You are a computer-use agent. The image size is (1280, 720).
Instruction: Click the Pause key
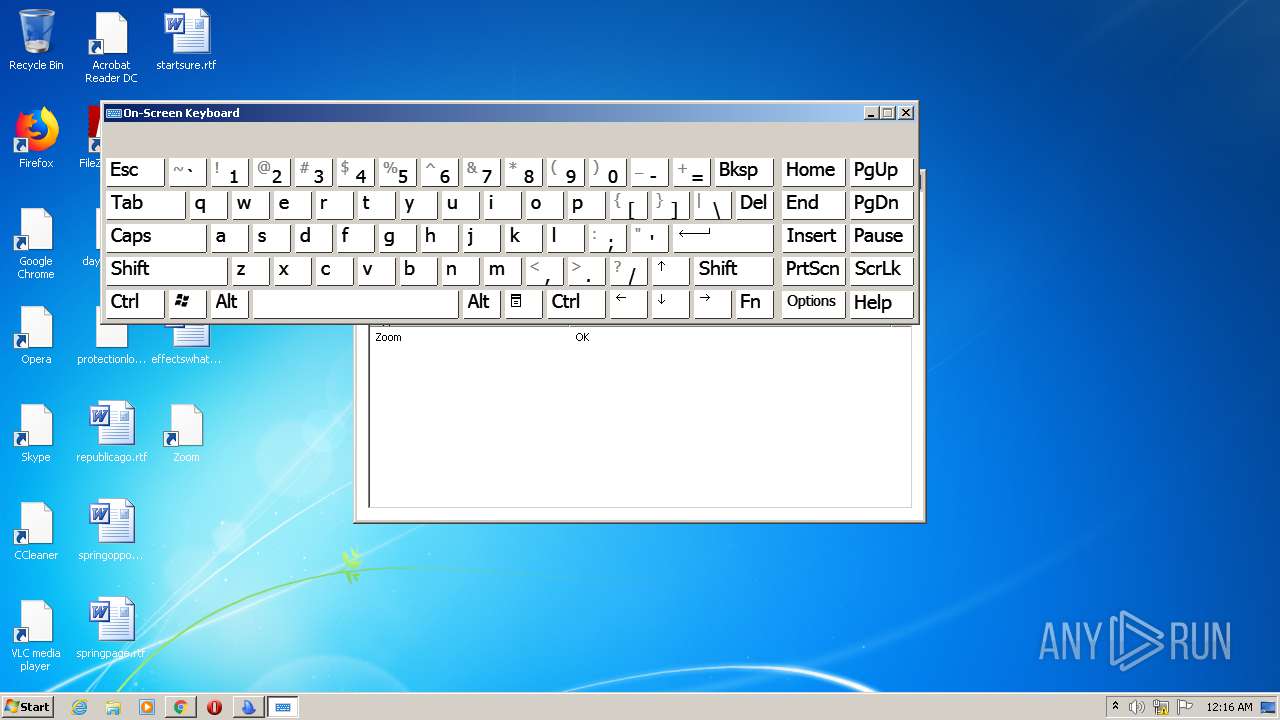click(881, 237)
